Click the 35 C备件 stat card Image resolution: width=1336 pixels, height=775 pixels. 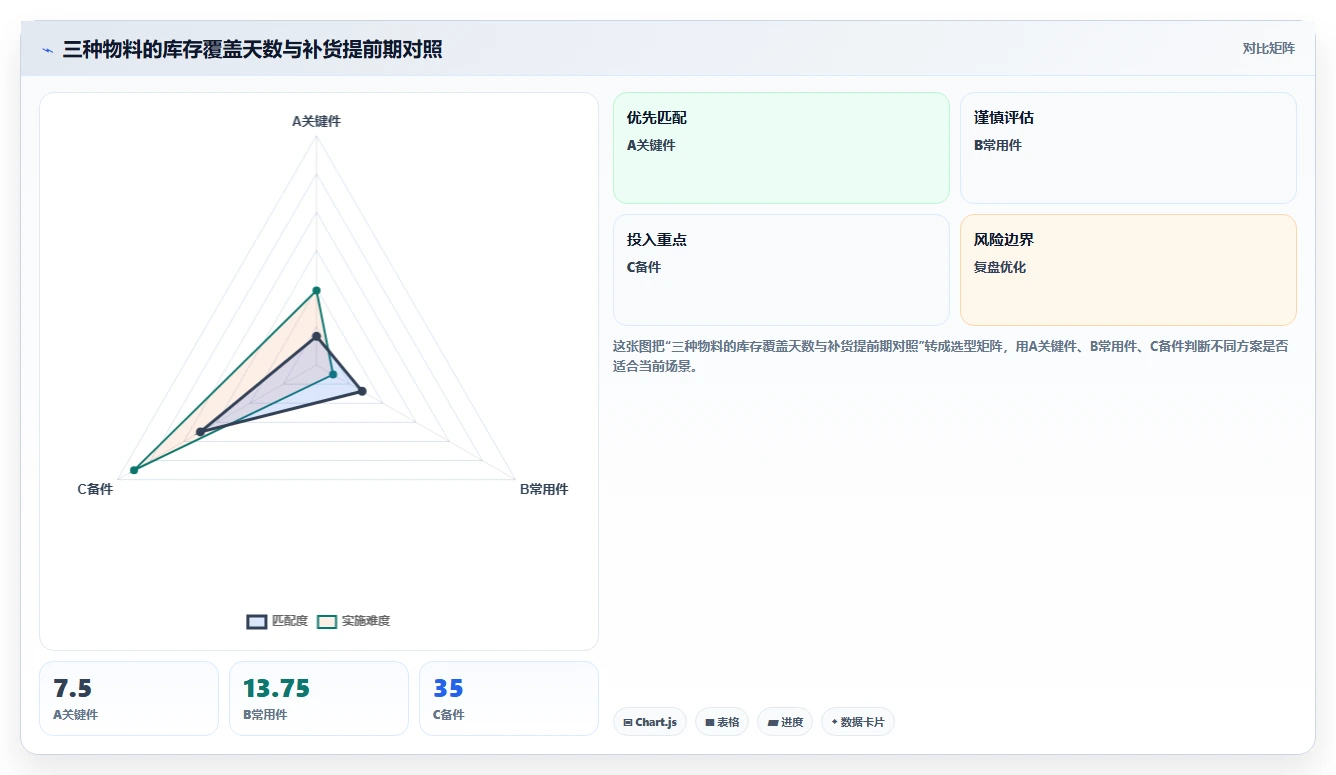[509, 698]
